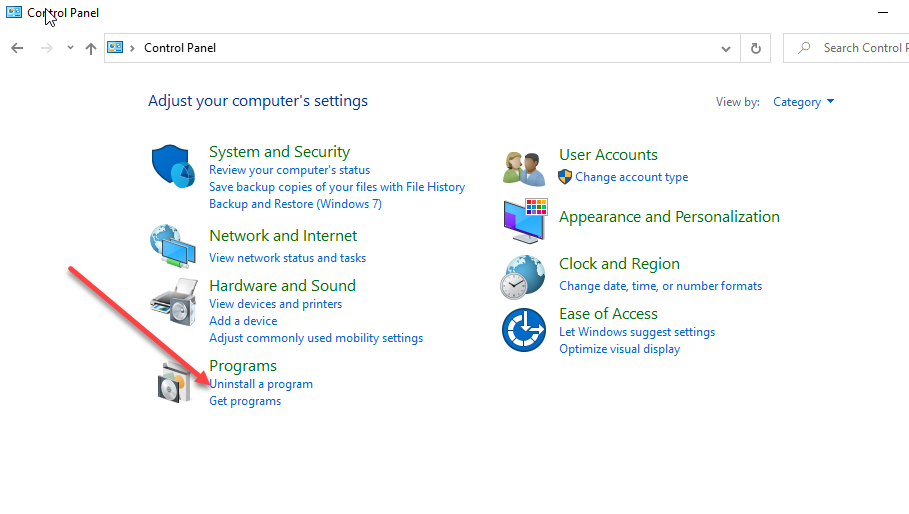Click the Forward arrow navigation button
Screen dimensions: 909x514
click(46, 48)
